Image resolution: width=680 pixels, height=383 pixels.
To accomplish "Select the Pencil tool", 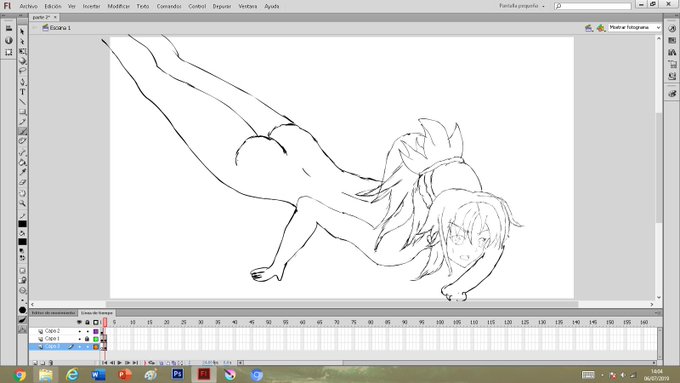I will coord(23,121).
